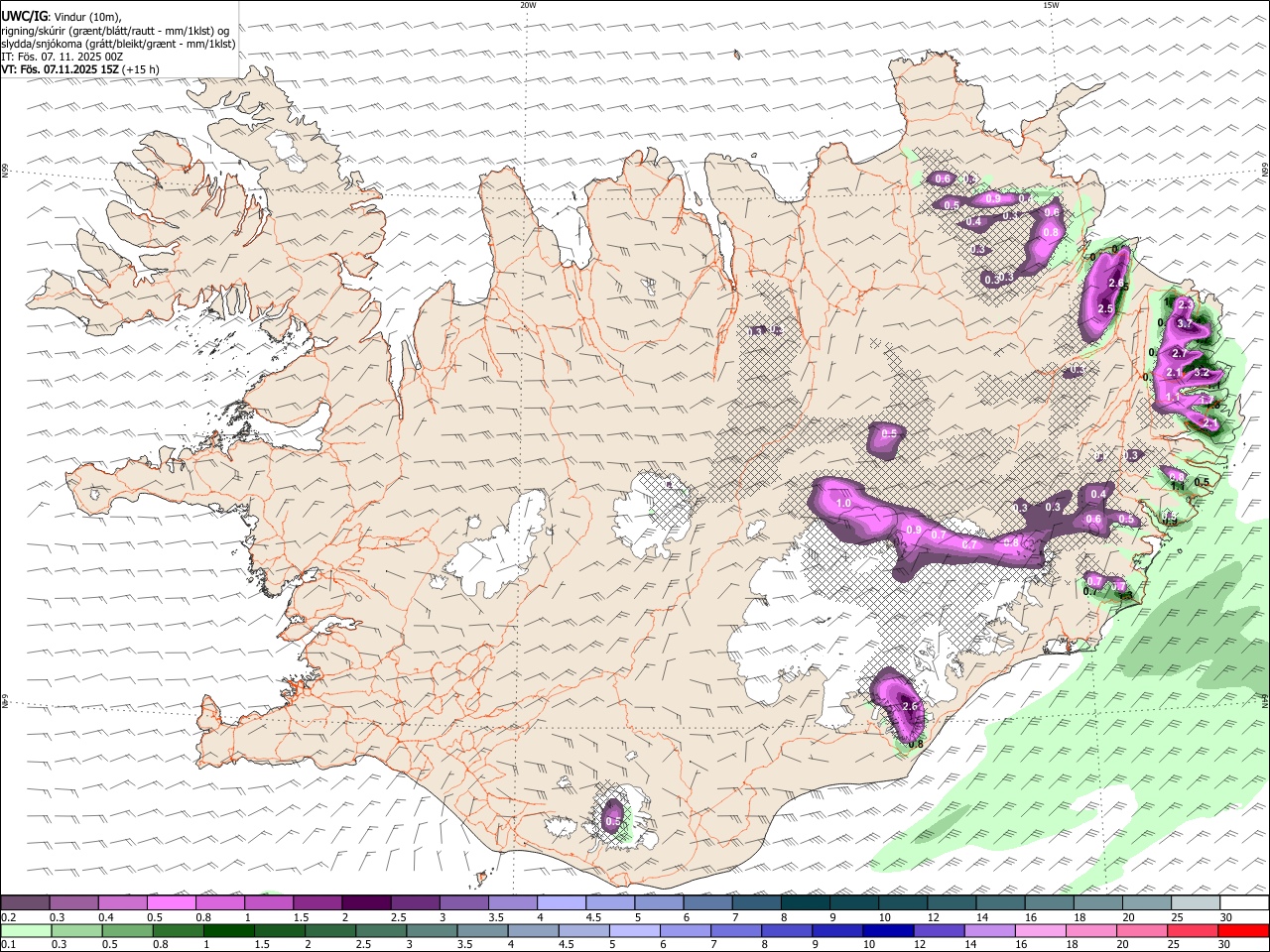
Task: Click the light grey 25 legend swatch
Action: [x=1196, y=902]
